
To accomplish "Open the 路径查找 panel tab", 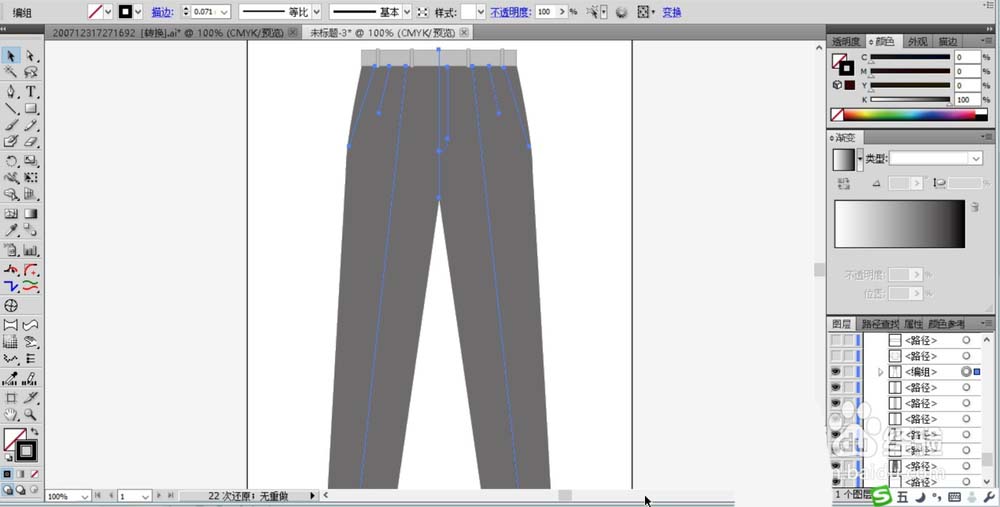I will (x=881, y=324).
